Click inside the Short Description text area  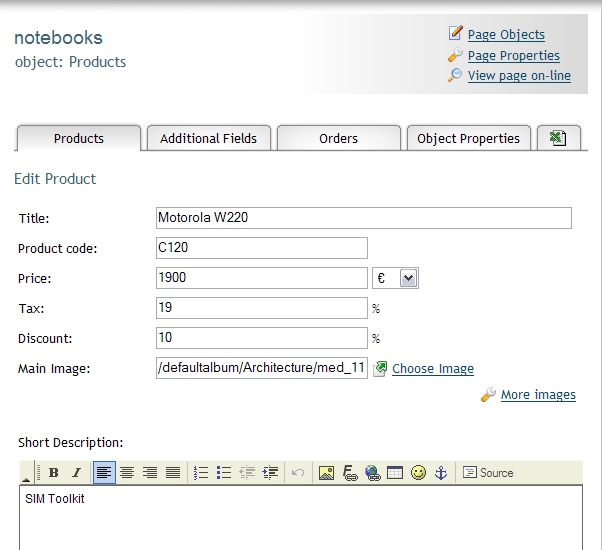point(301,518)
